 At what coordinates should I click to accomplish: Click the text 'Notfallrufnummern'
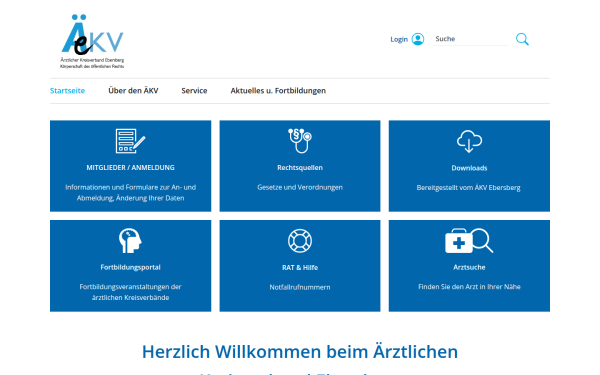click(300, 287)
